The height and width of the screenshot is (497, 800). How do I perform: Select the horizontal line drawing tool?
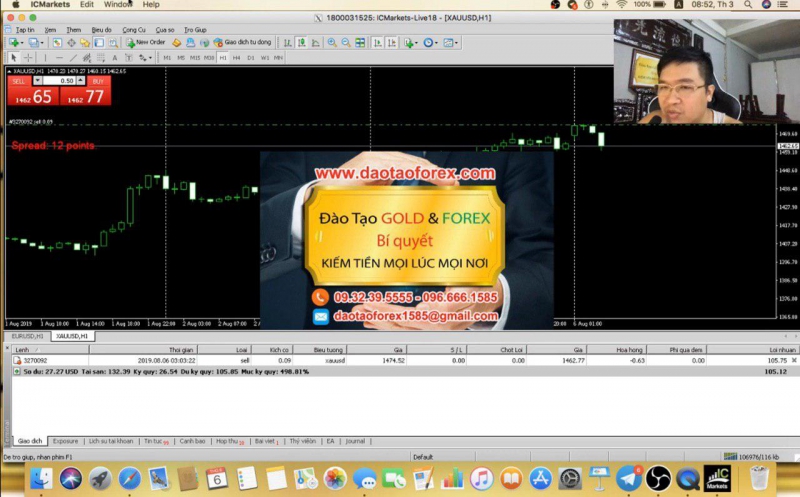click(59, 58)
